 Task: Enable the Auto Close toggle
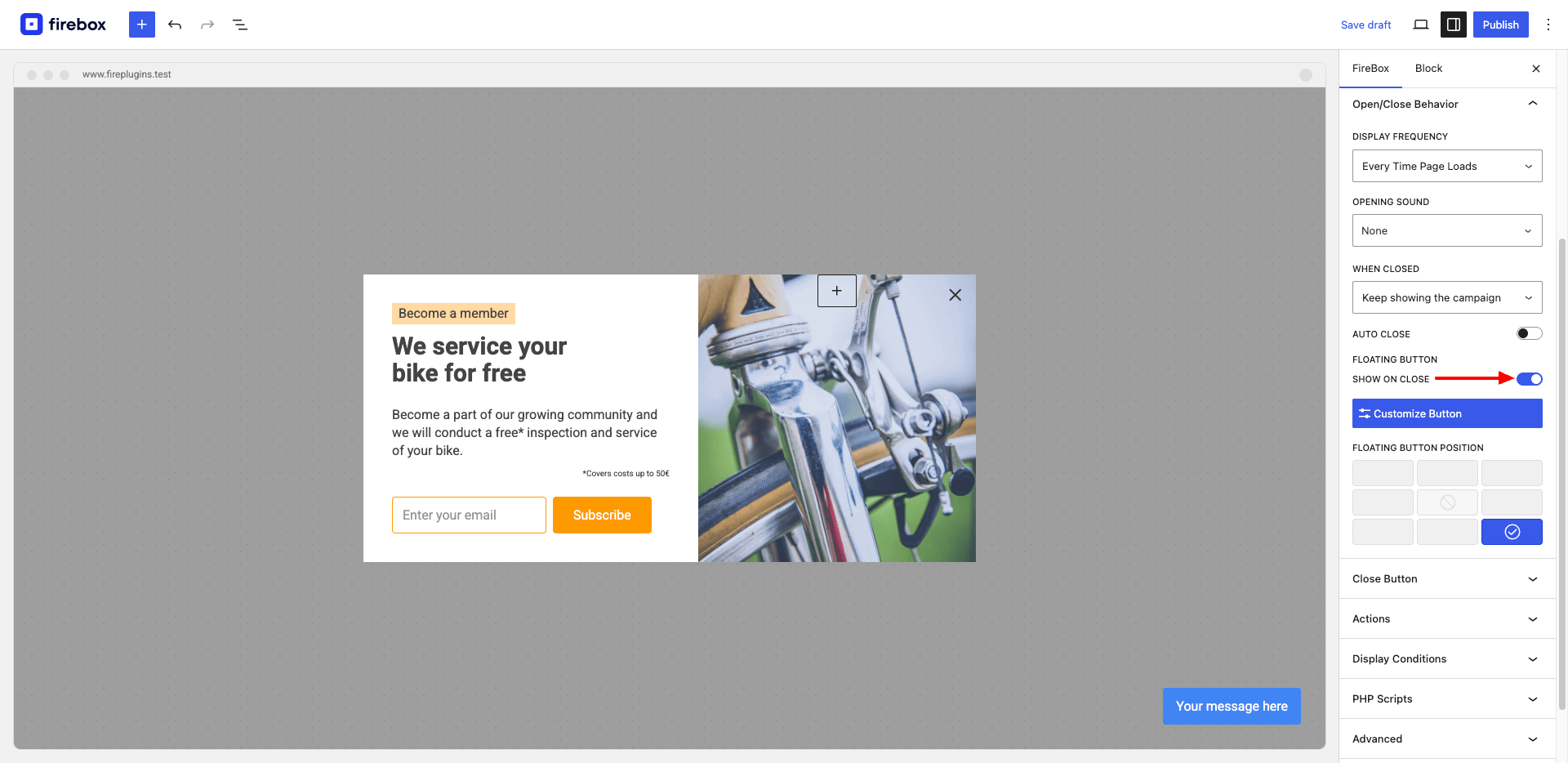1529,333
